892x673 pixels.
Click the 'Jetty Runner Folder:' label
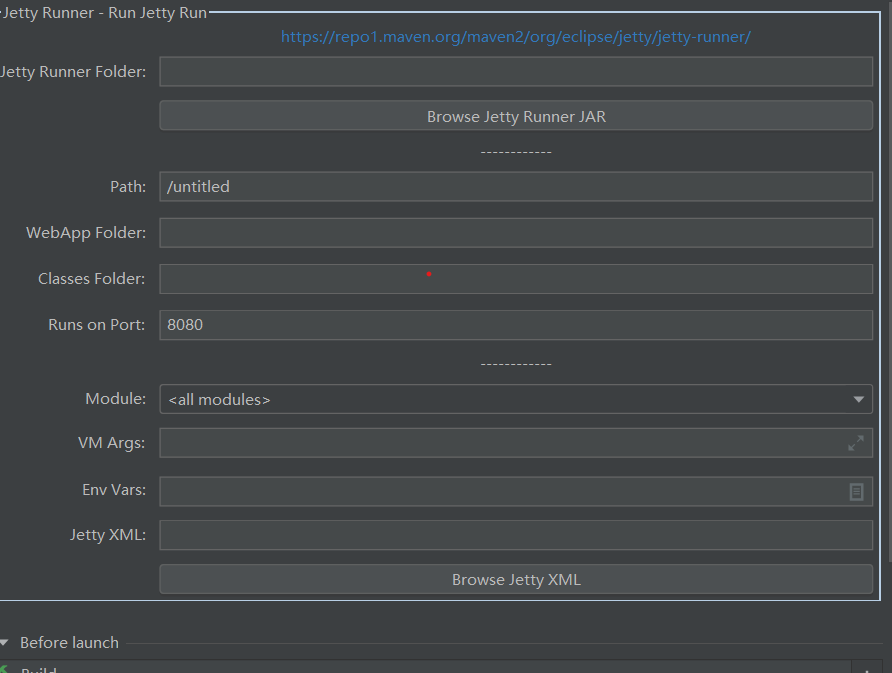pyautogui.click(x=73, y=72)
